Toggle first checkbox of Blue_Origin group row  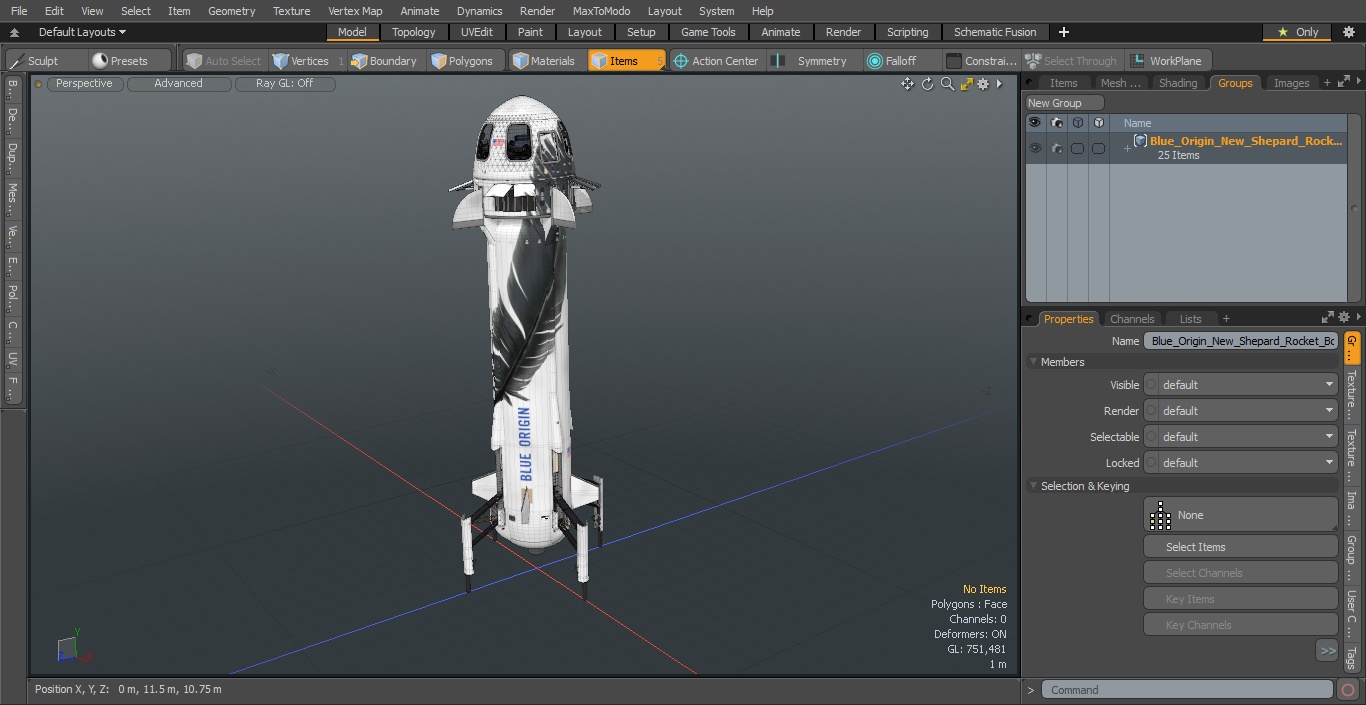click(1077, 148)
